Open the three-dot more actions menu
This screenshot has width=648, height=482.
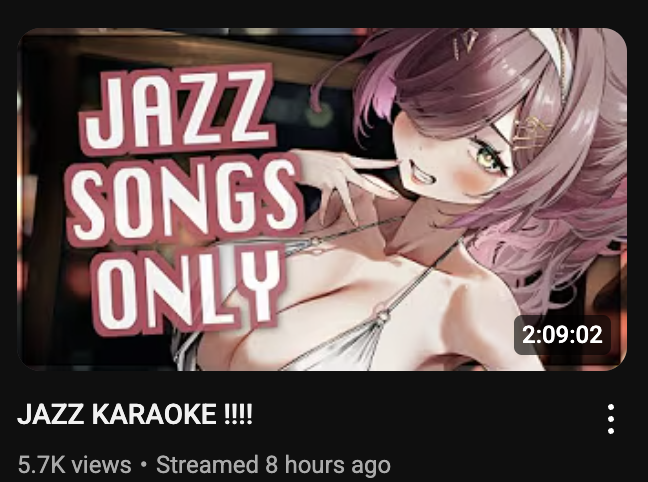click(x=611, y=419)
